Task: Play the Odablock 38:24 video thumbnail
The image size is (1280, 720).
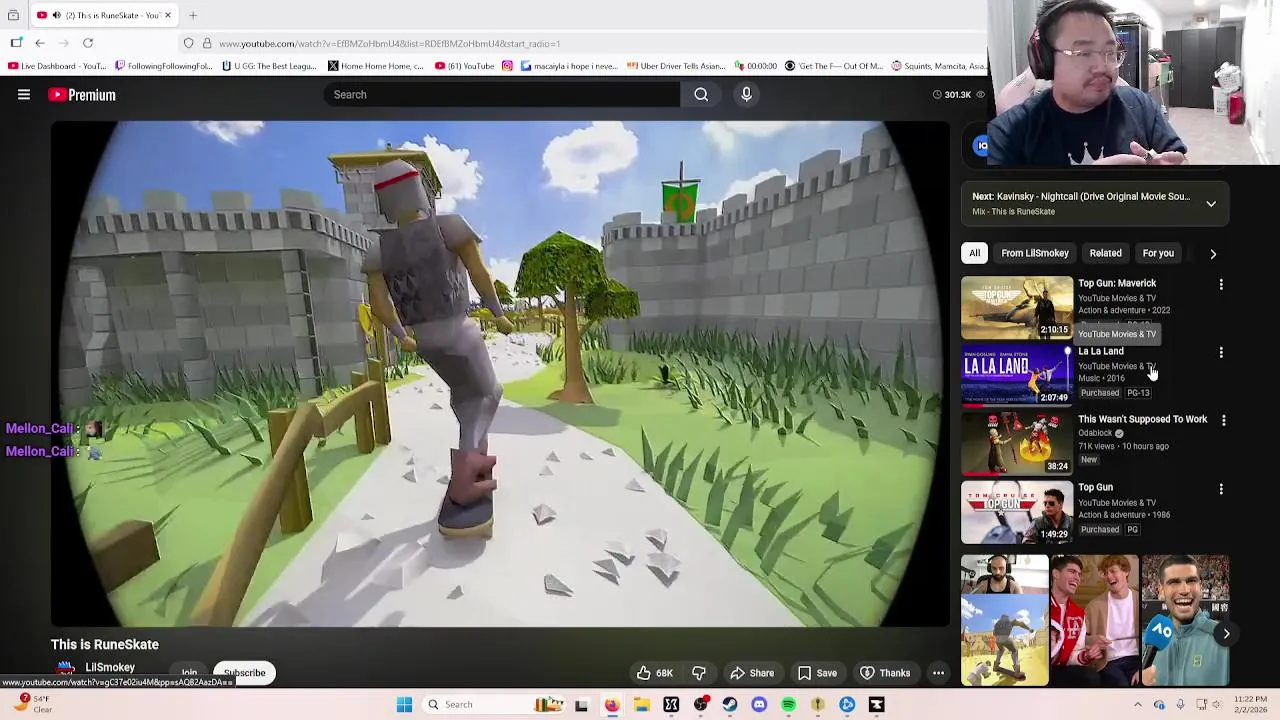Action: point(1017,443)
